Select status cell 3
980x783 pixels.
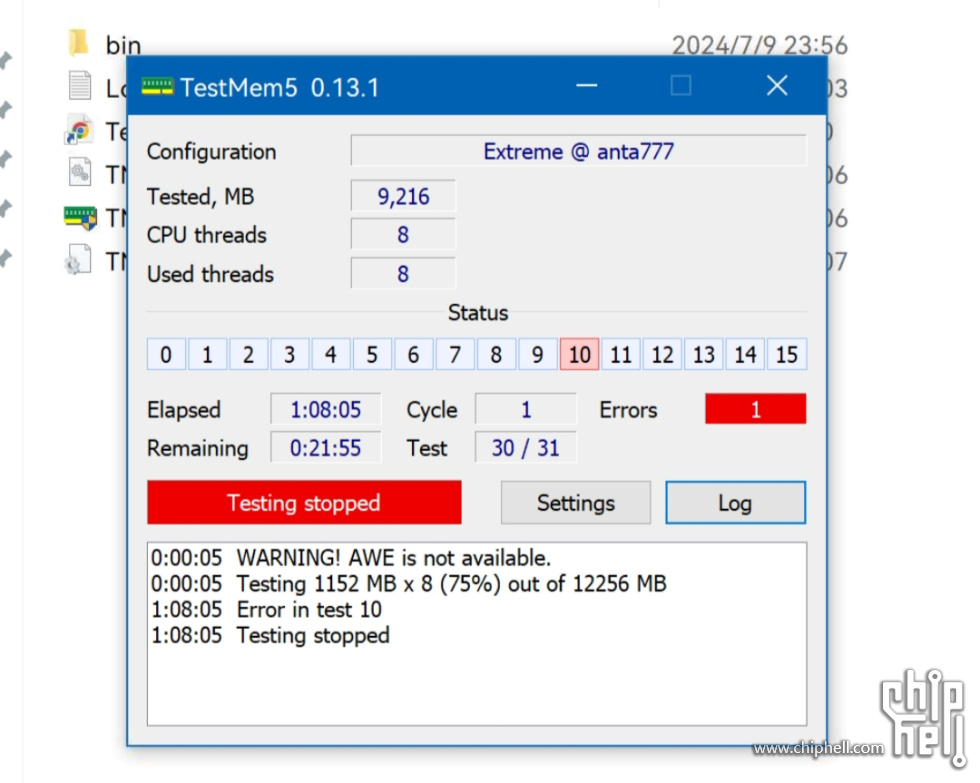coord(290,354)
